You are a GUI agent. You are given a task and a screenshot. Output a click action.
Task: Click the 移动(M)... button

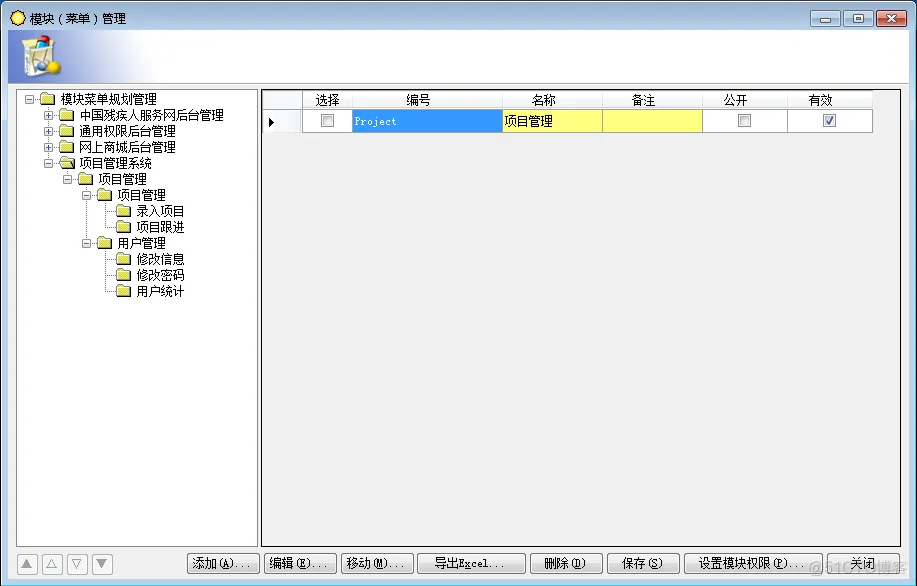377,564
